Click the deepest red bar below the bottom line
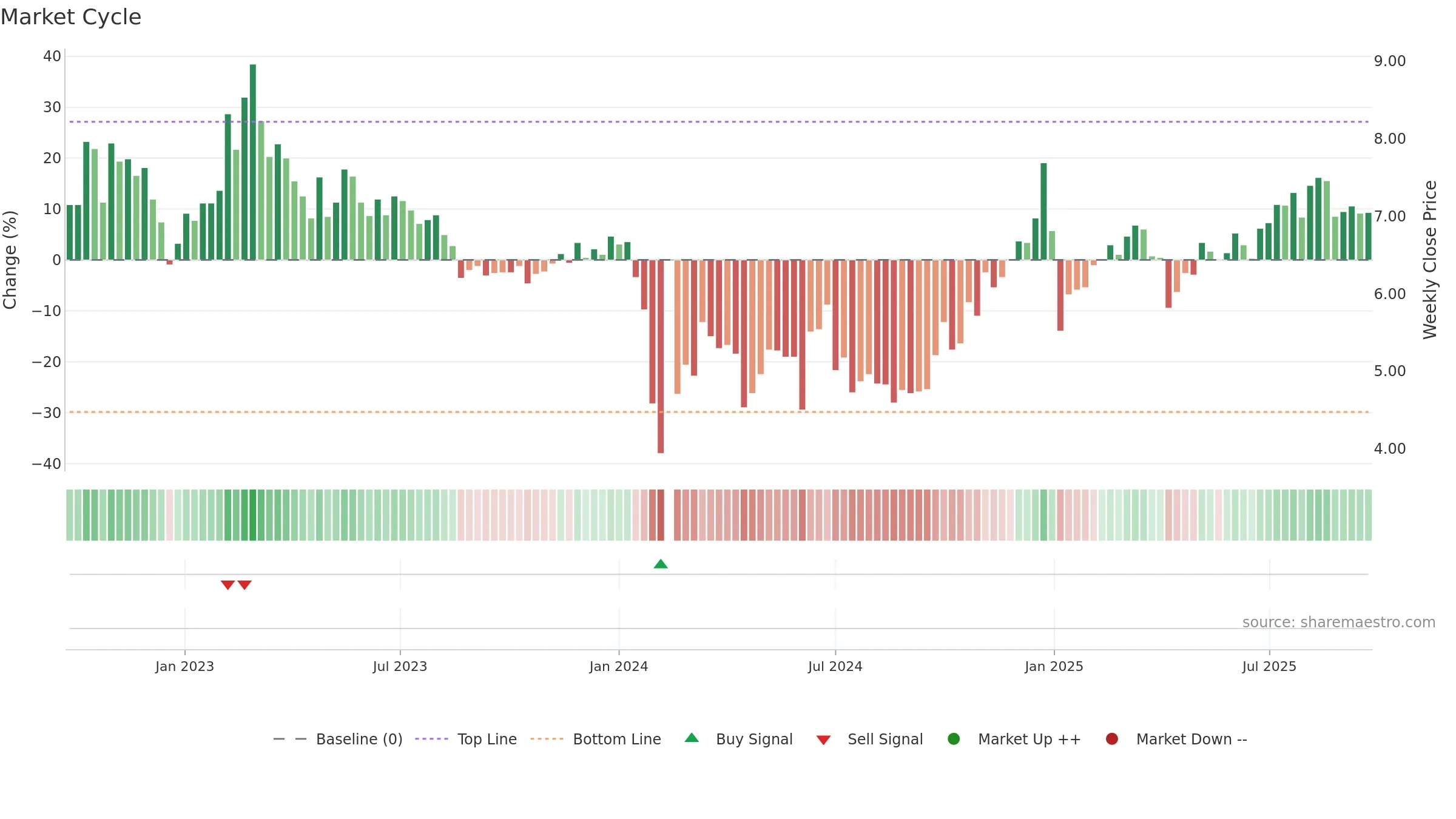Screen dimensions: 1456x819 pyautogui.click(x=661, y=356)
